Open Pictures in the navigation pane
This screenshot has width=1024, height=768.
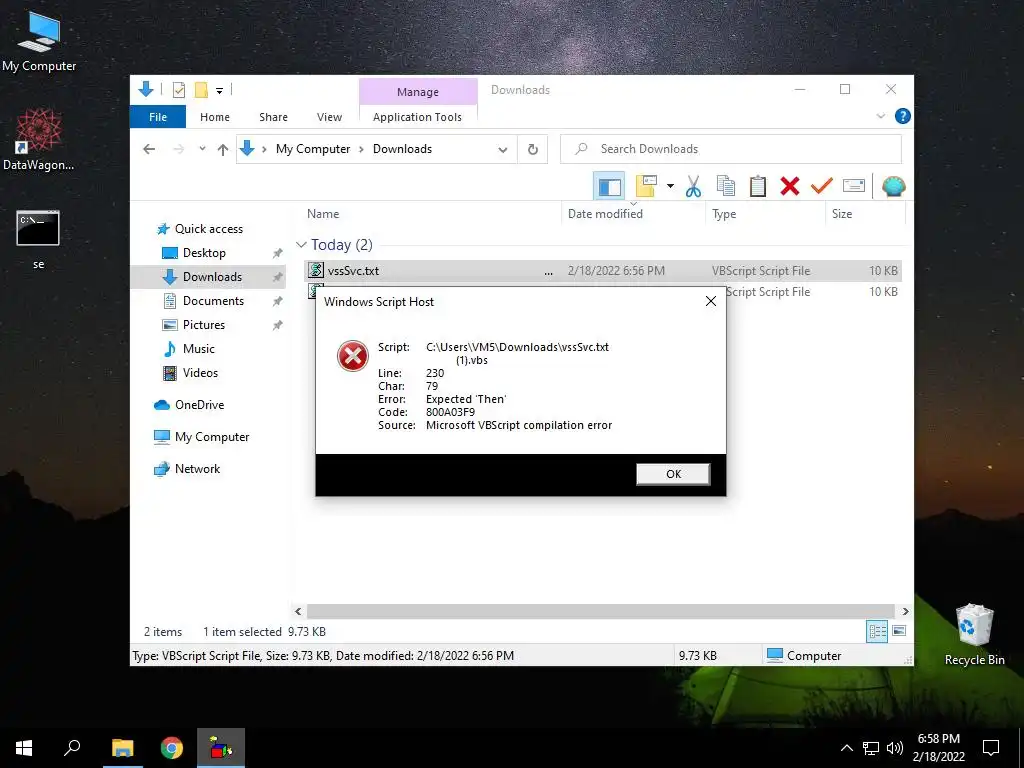click(204, 325)
